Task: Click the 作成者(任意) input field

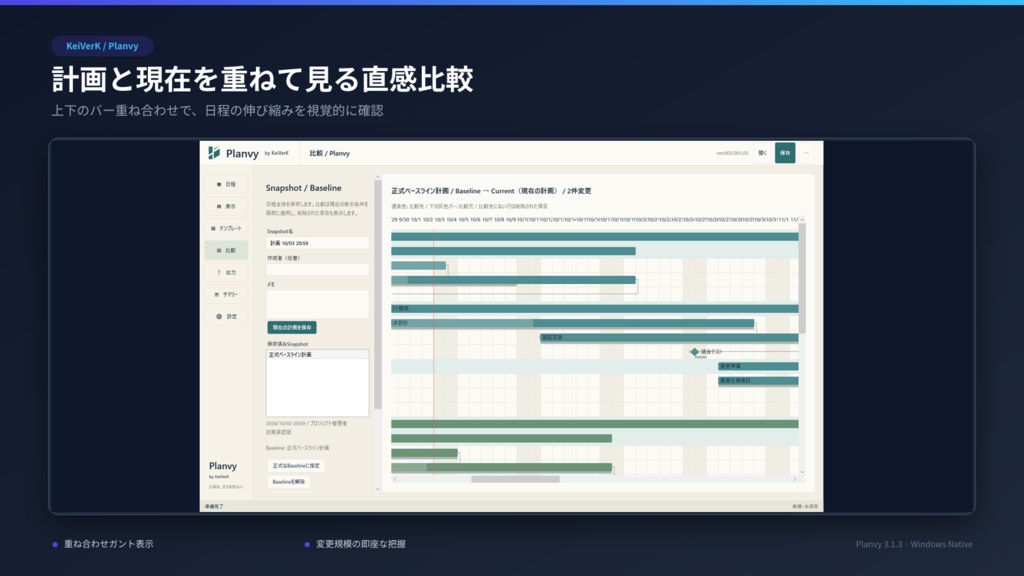Action: tap(317, 269)
